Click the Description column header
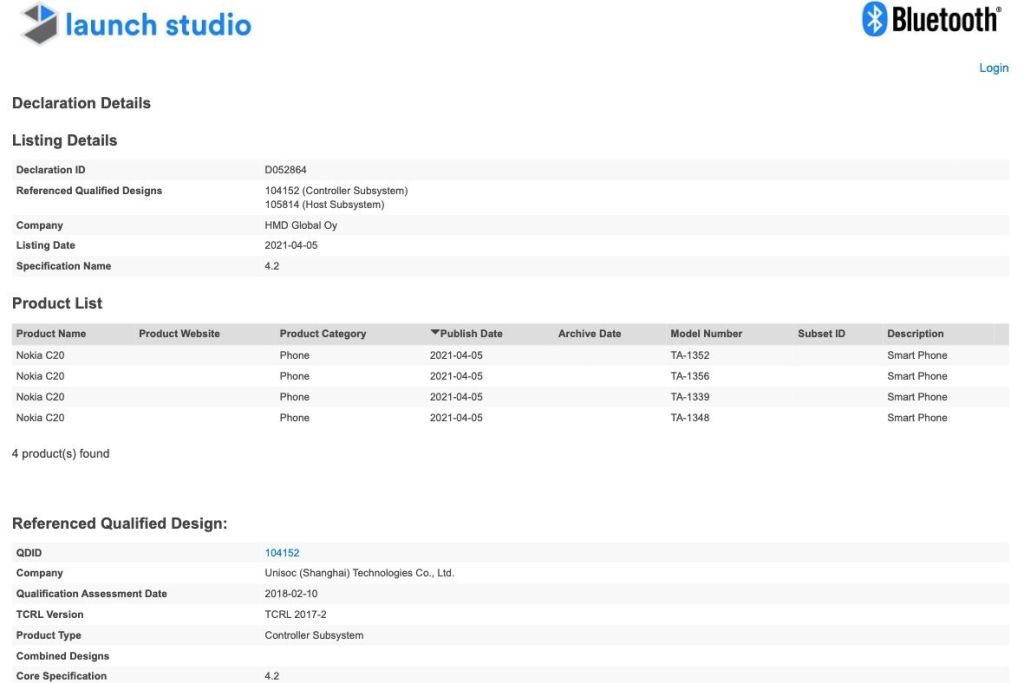 (x=915, y=334)
